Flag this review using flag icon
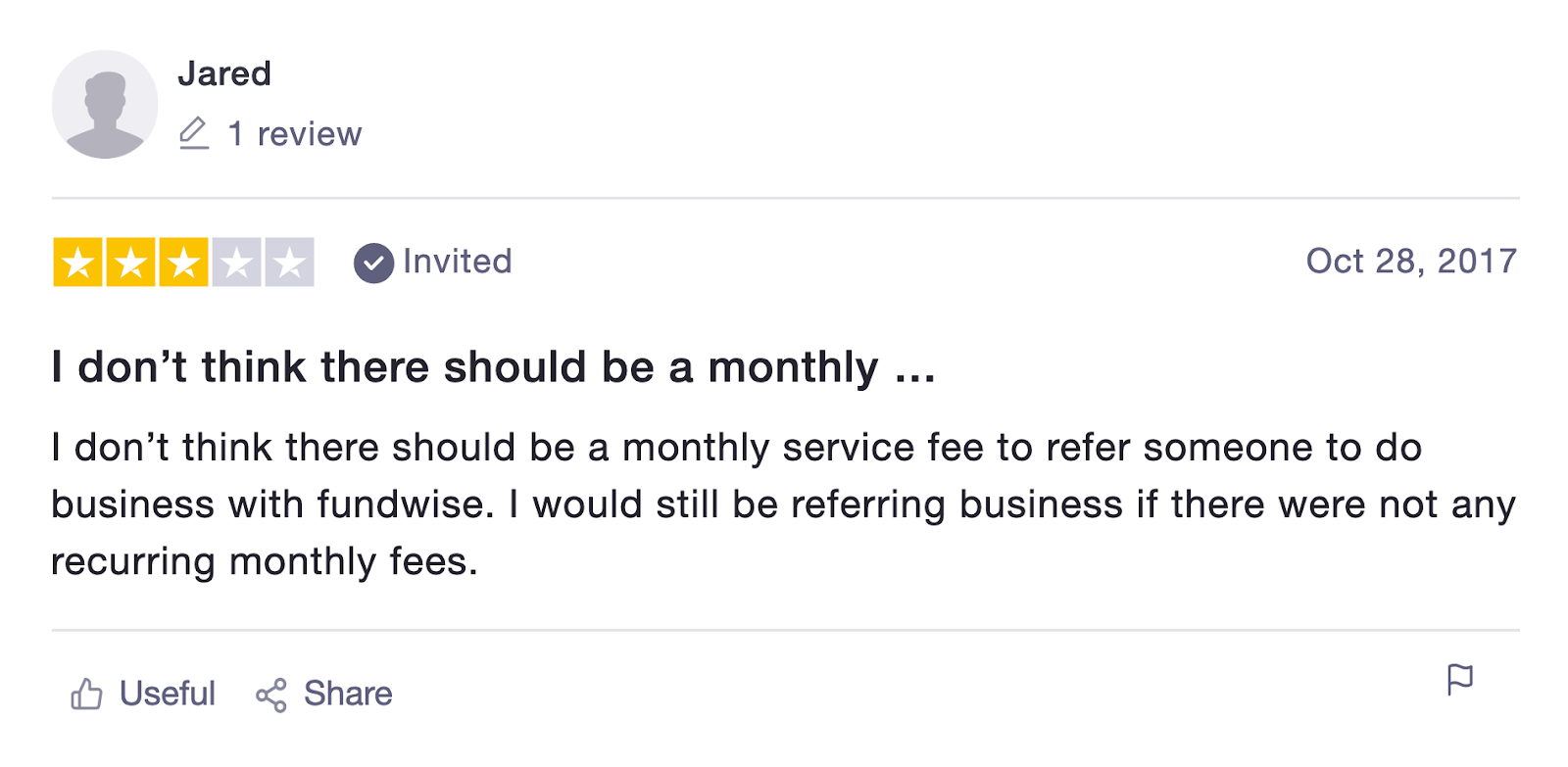The width and height of the screenshot is (1568, 767). [x=1459, y=679]
